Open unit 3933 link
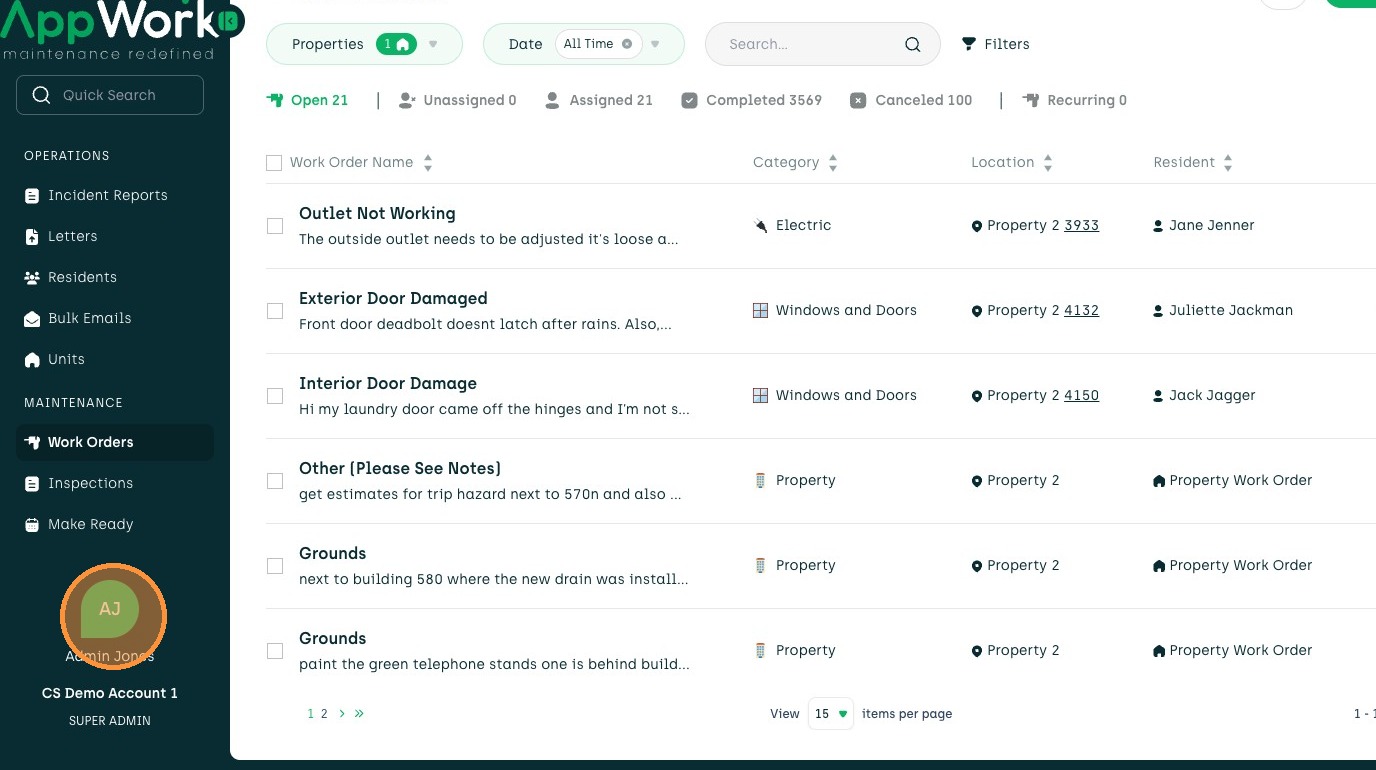 pyautogui.click(x=1081, y=226)
